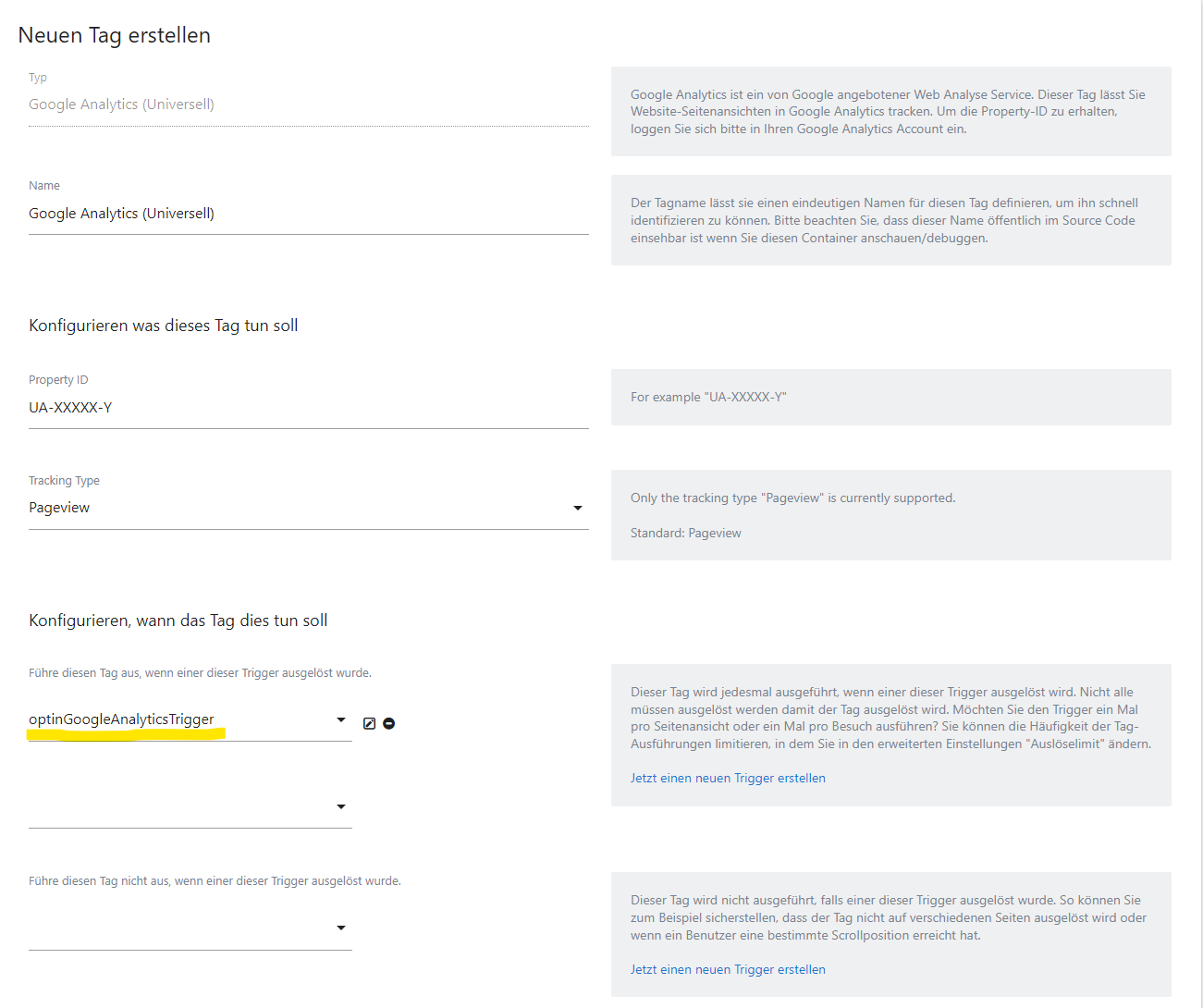Focus the Property ID input field
1203x1008 pixels.
click(x=309, y=408)
